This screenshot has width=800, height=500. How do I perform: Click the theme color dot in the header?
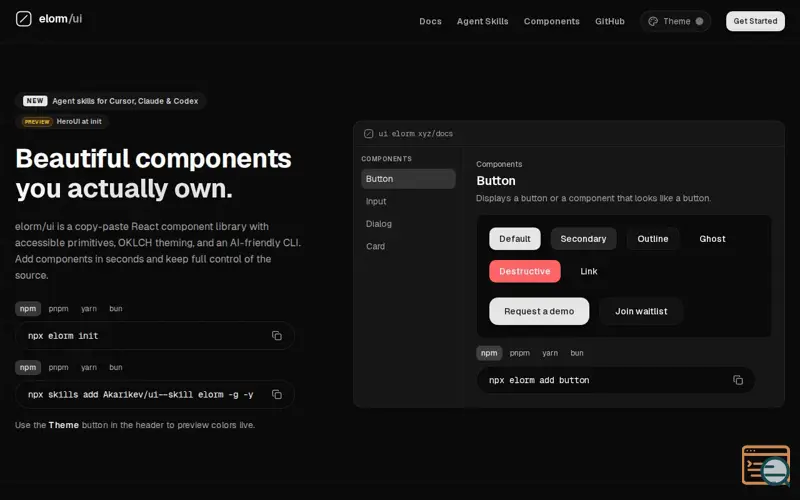(699, 21)
